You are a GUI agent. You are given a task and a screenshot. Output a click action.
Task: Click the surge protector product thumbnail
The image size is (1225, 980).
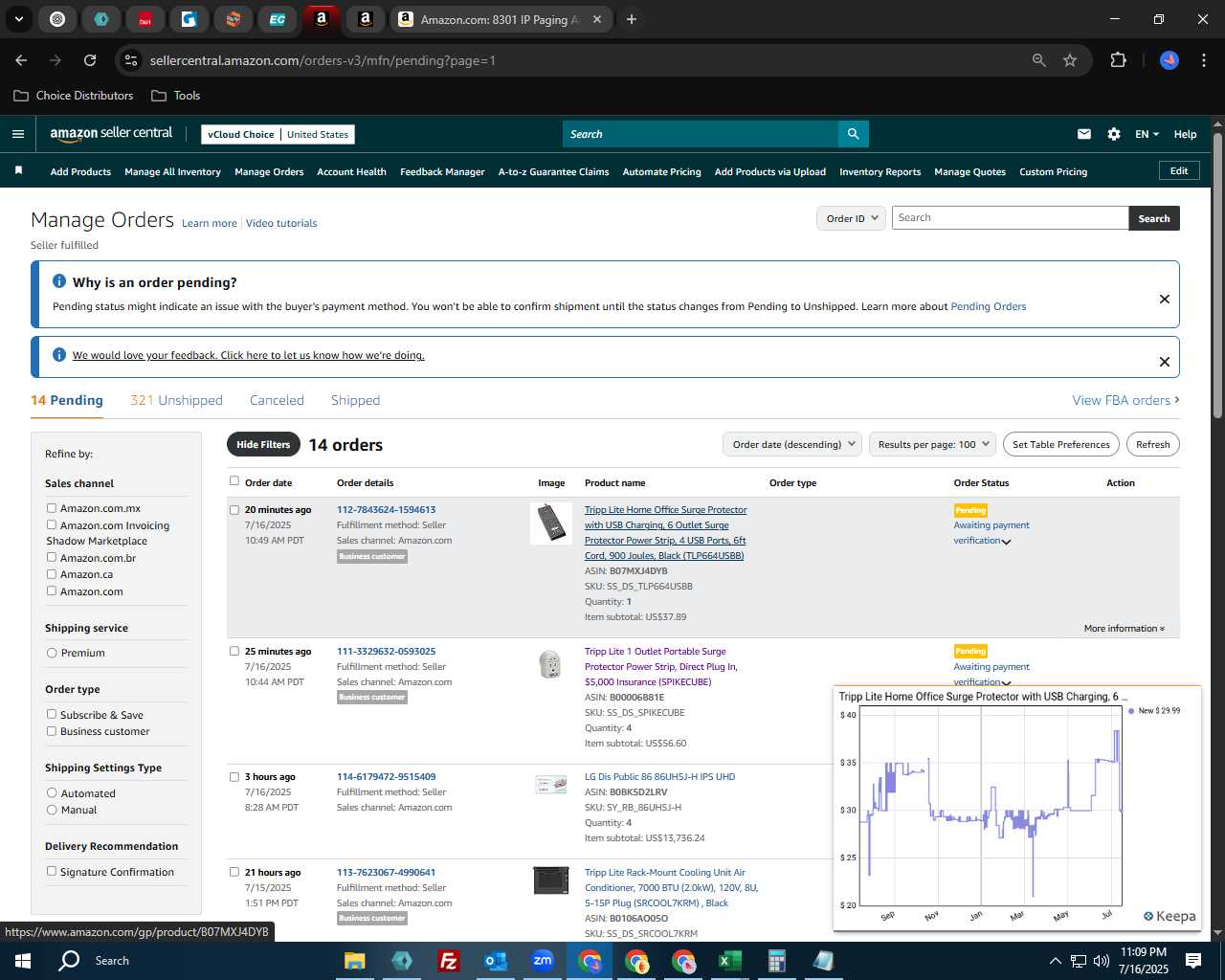coord(551,523)
